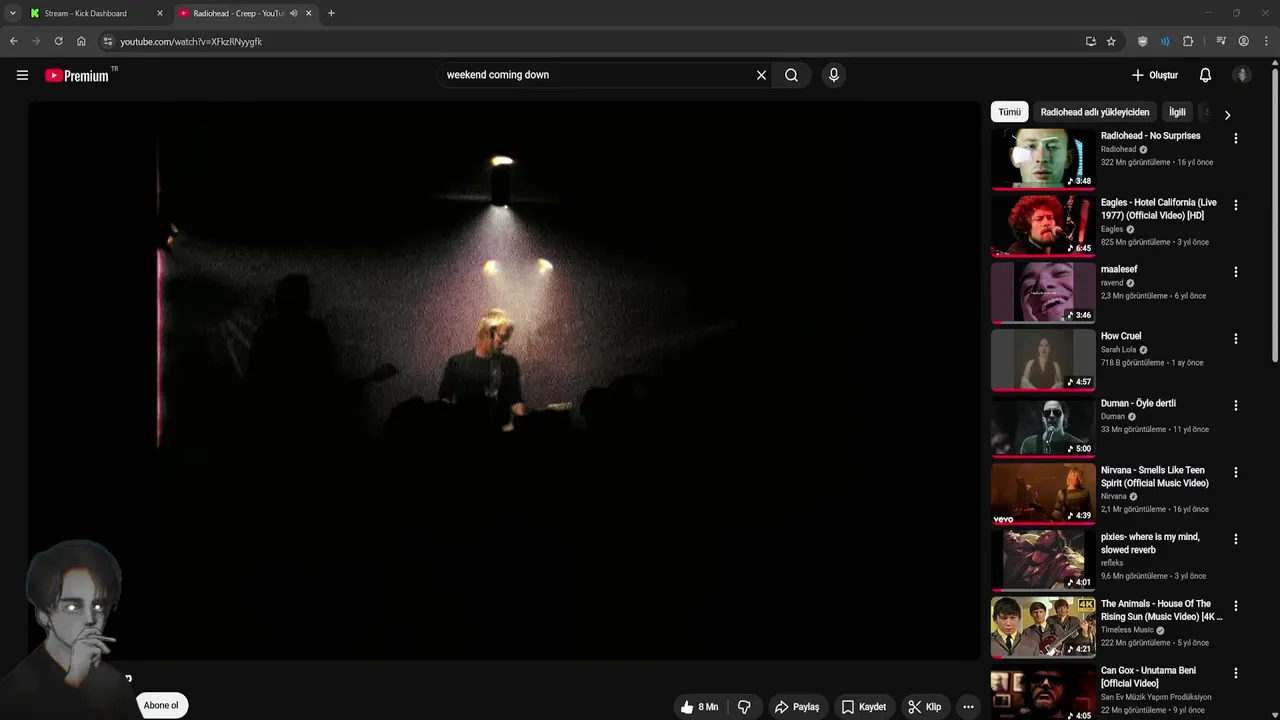
Task: Play Eagles Hotel California thumbnail
Action: (x=1043, y=225)
